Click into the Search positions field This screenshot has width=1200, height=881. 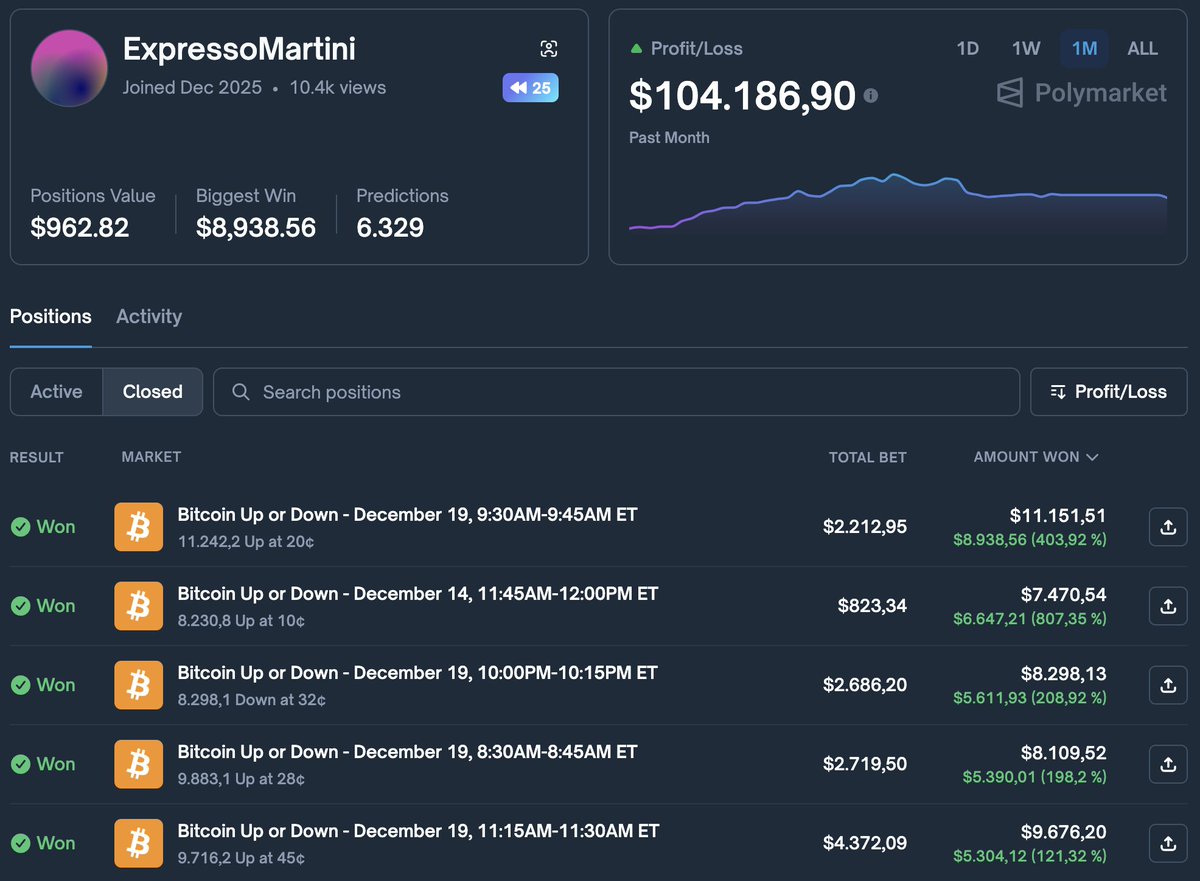[616, 392]
